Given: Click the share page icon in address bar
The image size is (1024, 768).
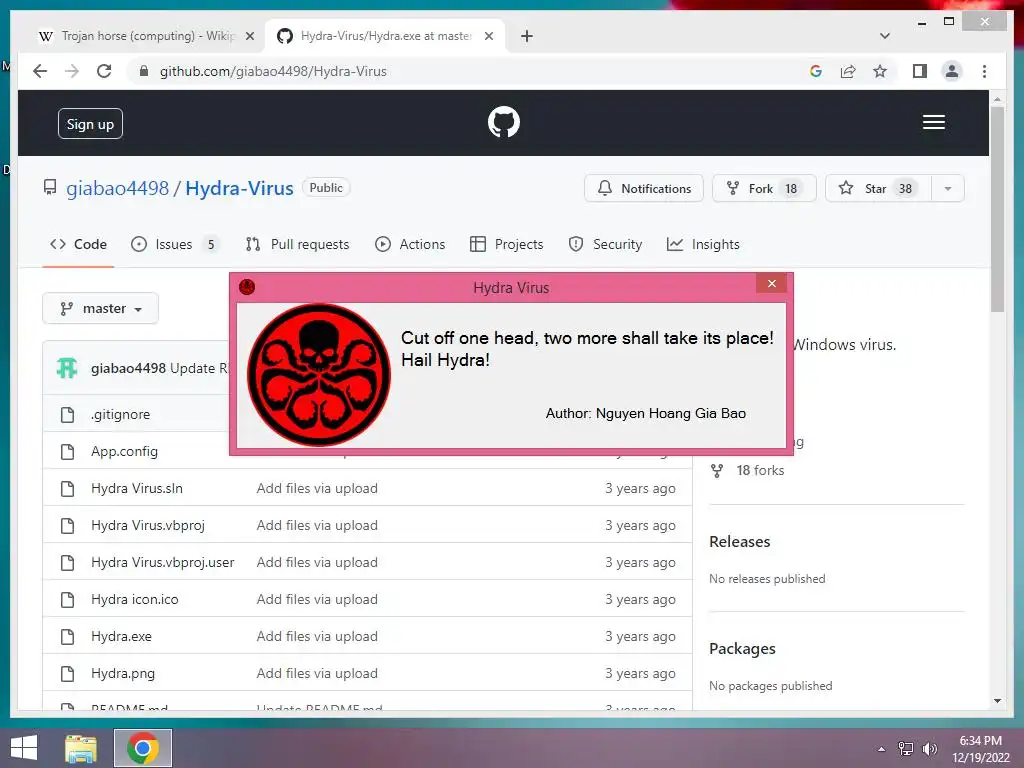Looking at the screenshot, I should 848,71.
